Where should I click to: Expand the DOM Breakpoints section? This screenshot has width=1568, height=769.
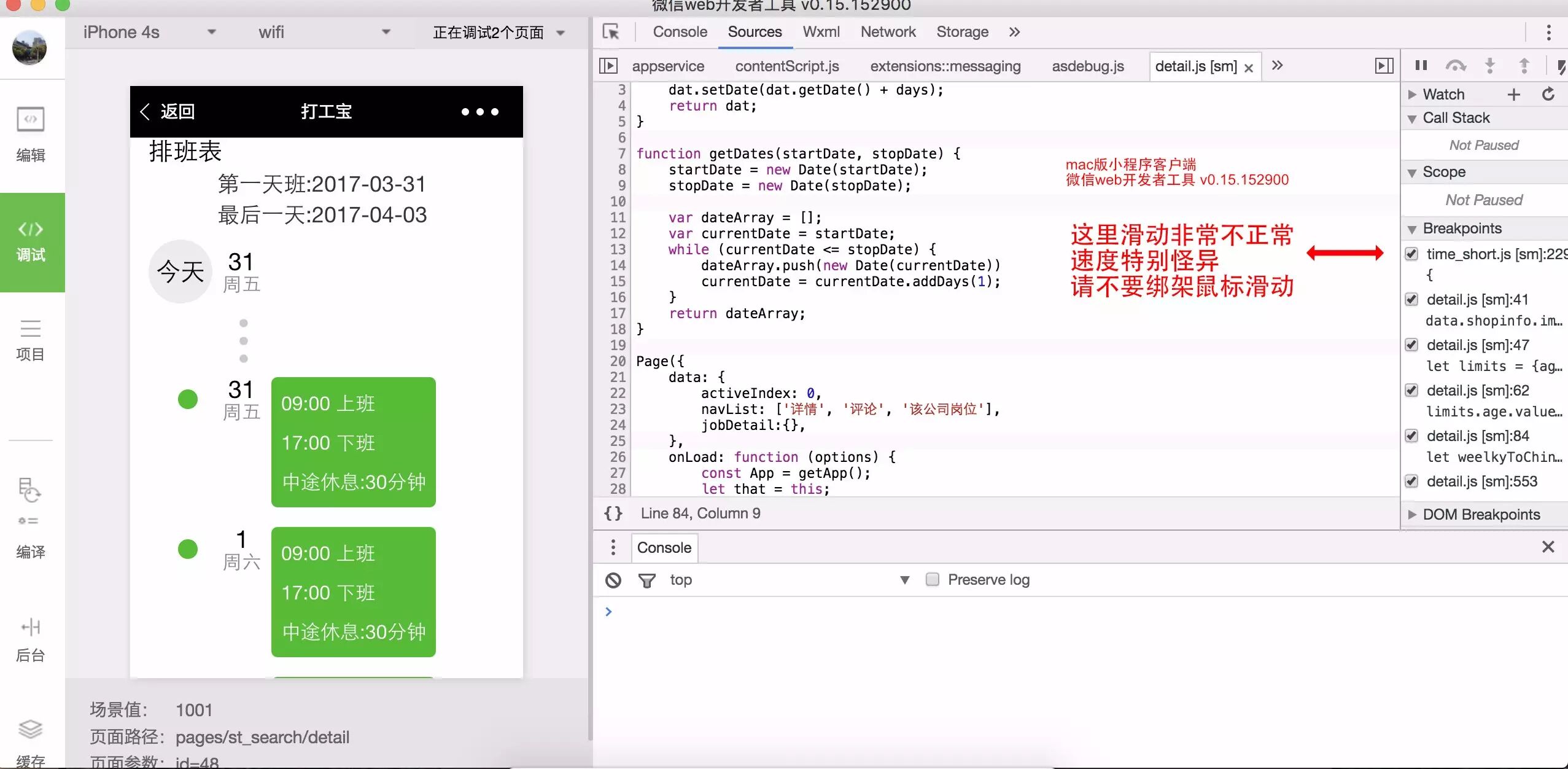(x=1473, y=515)
